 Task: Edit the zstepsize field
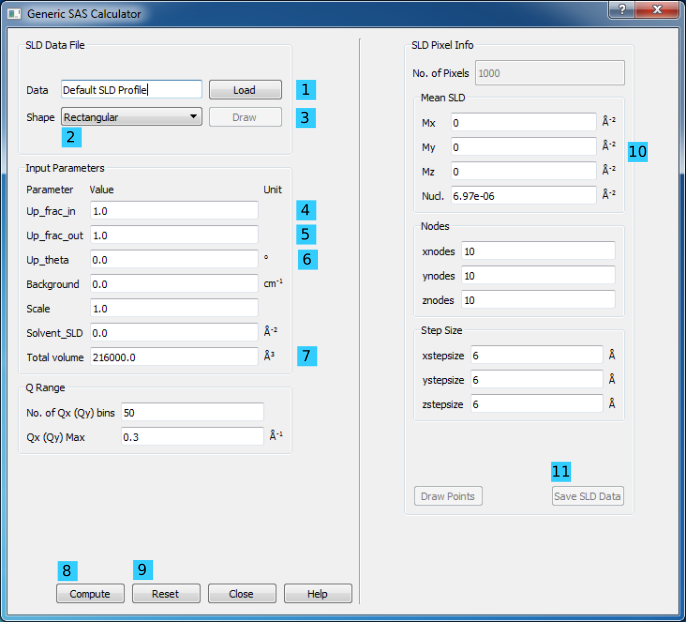click(x=536, y=404)
